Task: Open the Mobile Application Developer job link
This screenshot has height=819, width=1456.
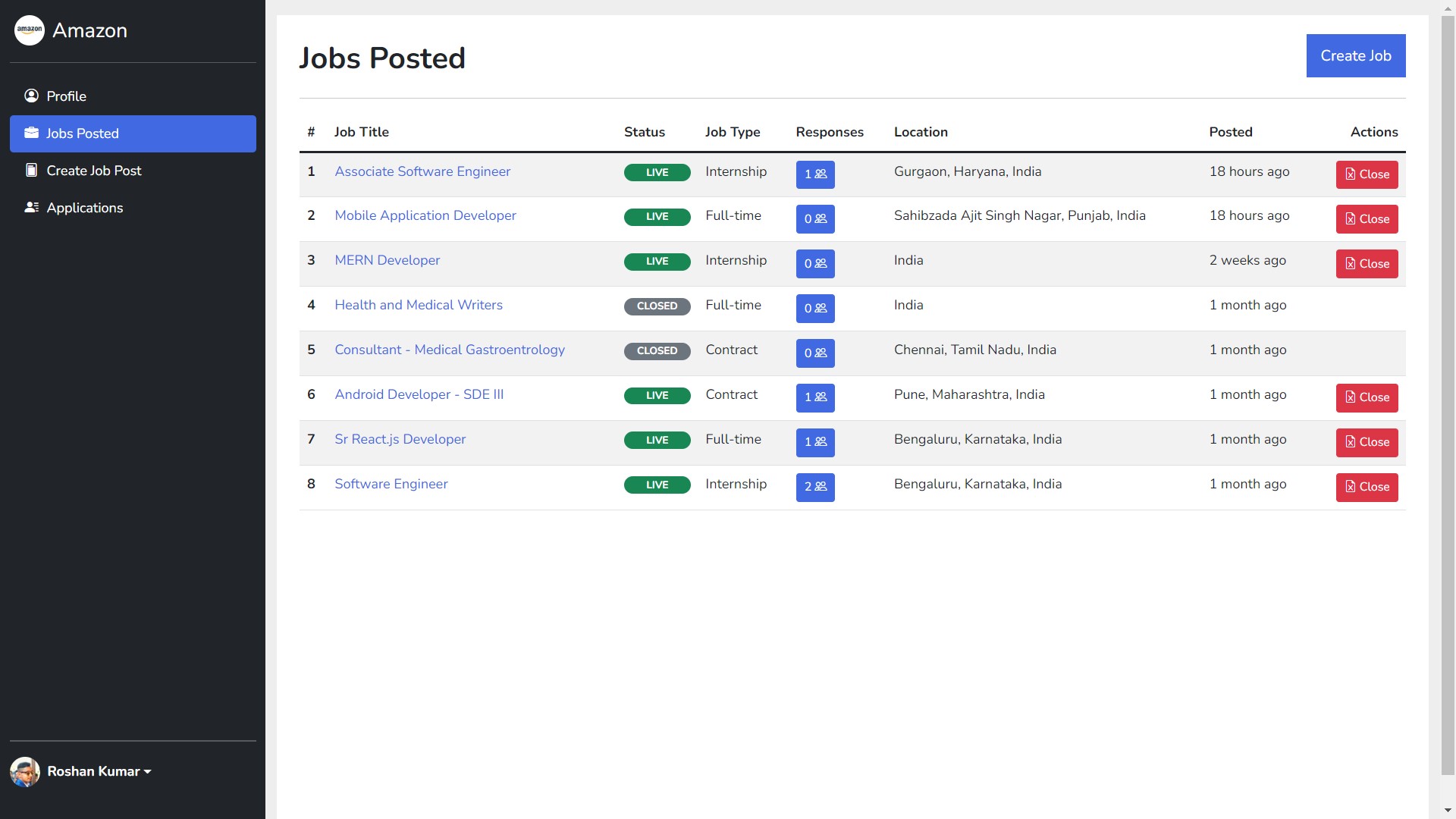Action: pyautogui.click(x=425, y=215)
